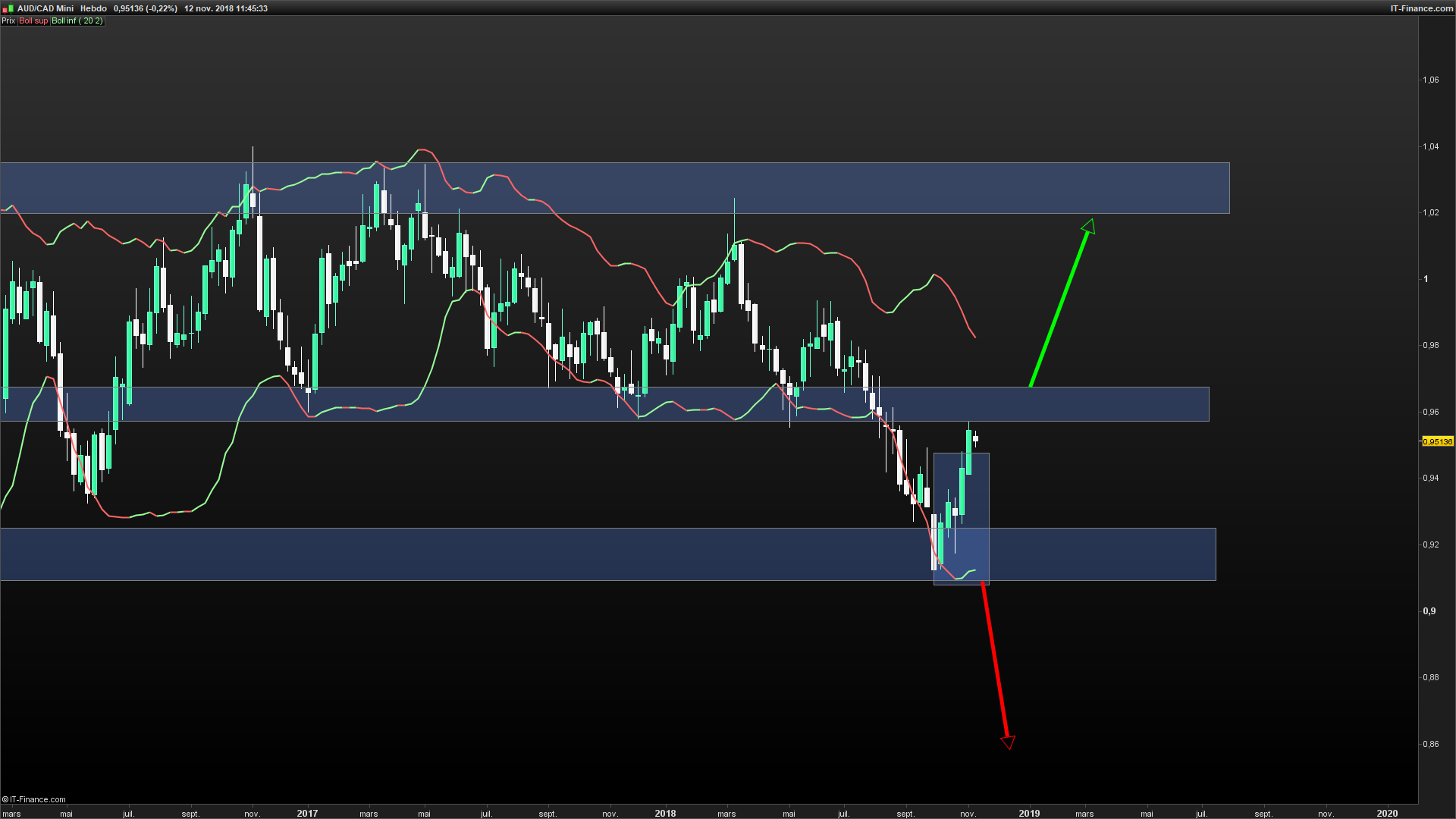Select the 'Boll sup' indicator label
The image size is (1456, 819).
pyautogui.click(x=33, y=21)
